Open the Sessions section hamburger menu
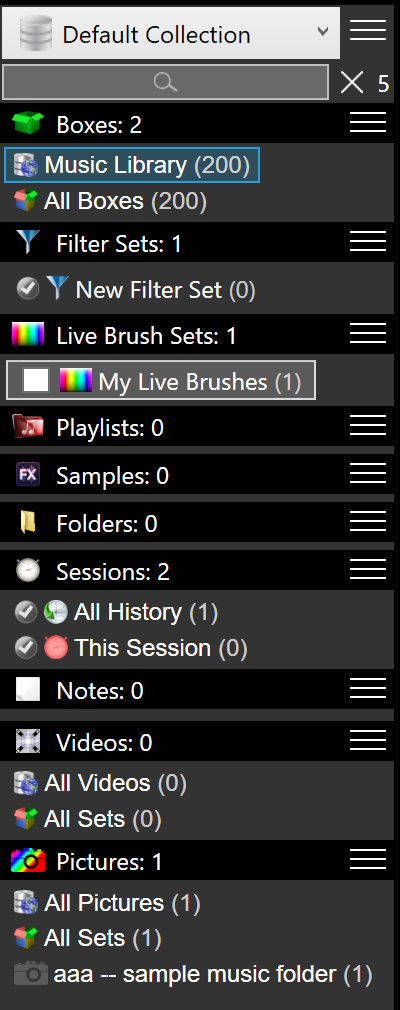This screenshot has height=1010, width=400. point(368,569)
